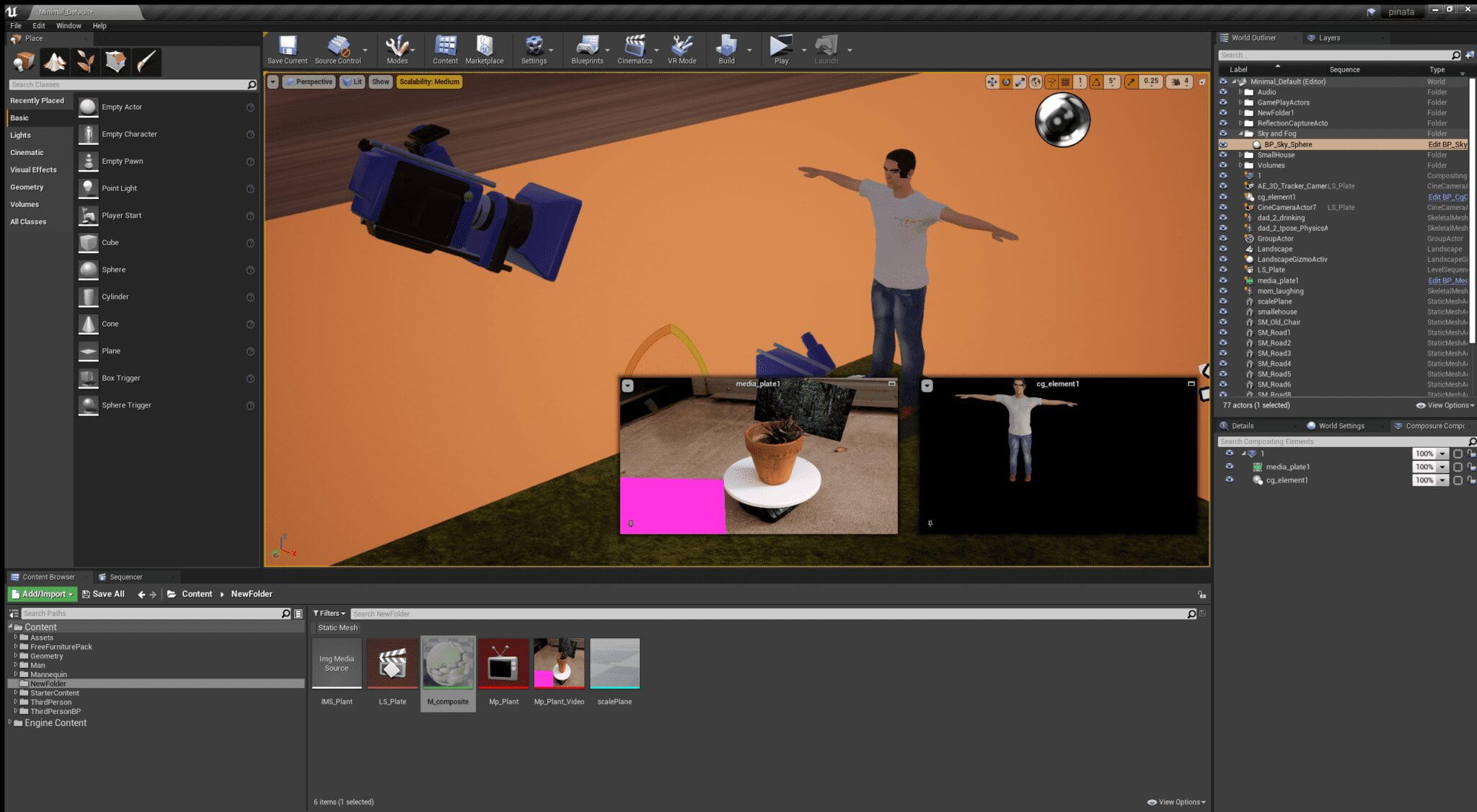
Task: Toggle visibility of media_plate1 compositing element
Action: pyautogui.click(x=1230, y=467)
